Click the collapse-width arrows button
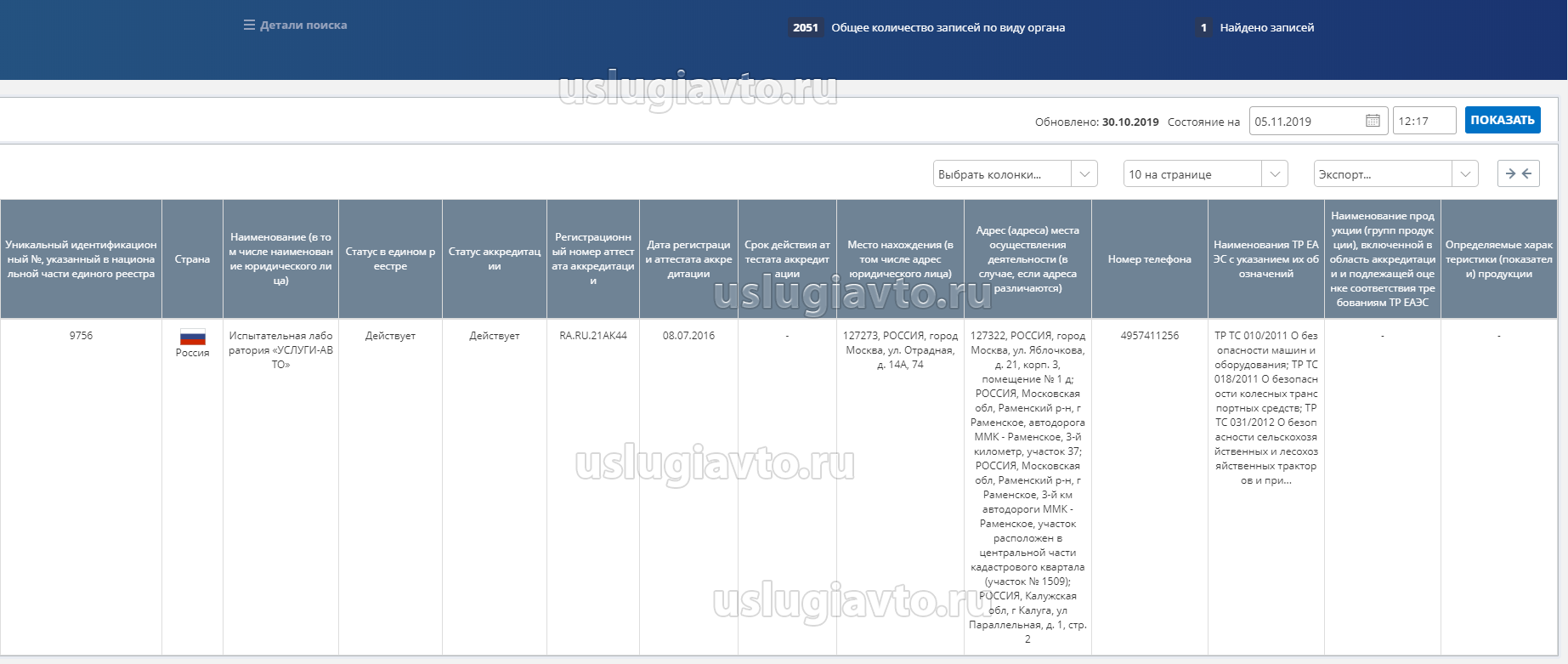The height and width of the screenshot is (664, 1568). (x=1518, y=173)
